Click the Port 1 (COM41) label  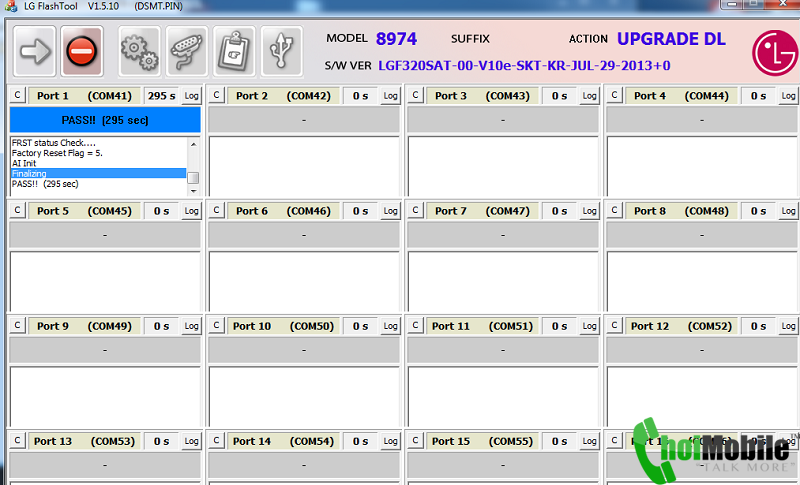click(84, 96)
